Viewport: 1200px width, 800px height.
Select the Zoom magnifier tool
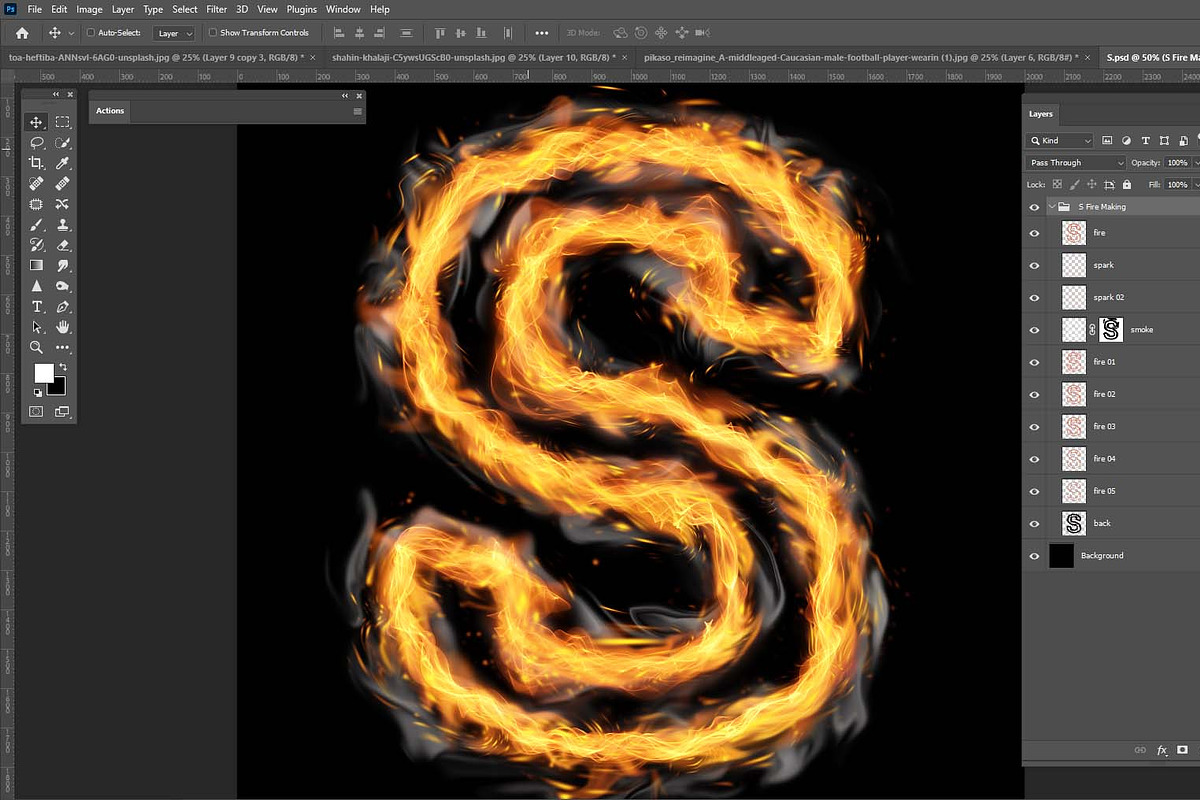coord(36,348)
